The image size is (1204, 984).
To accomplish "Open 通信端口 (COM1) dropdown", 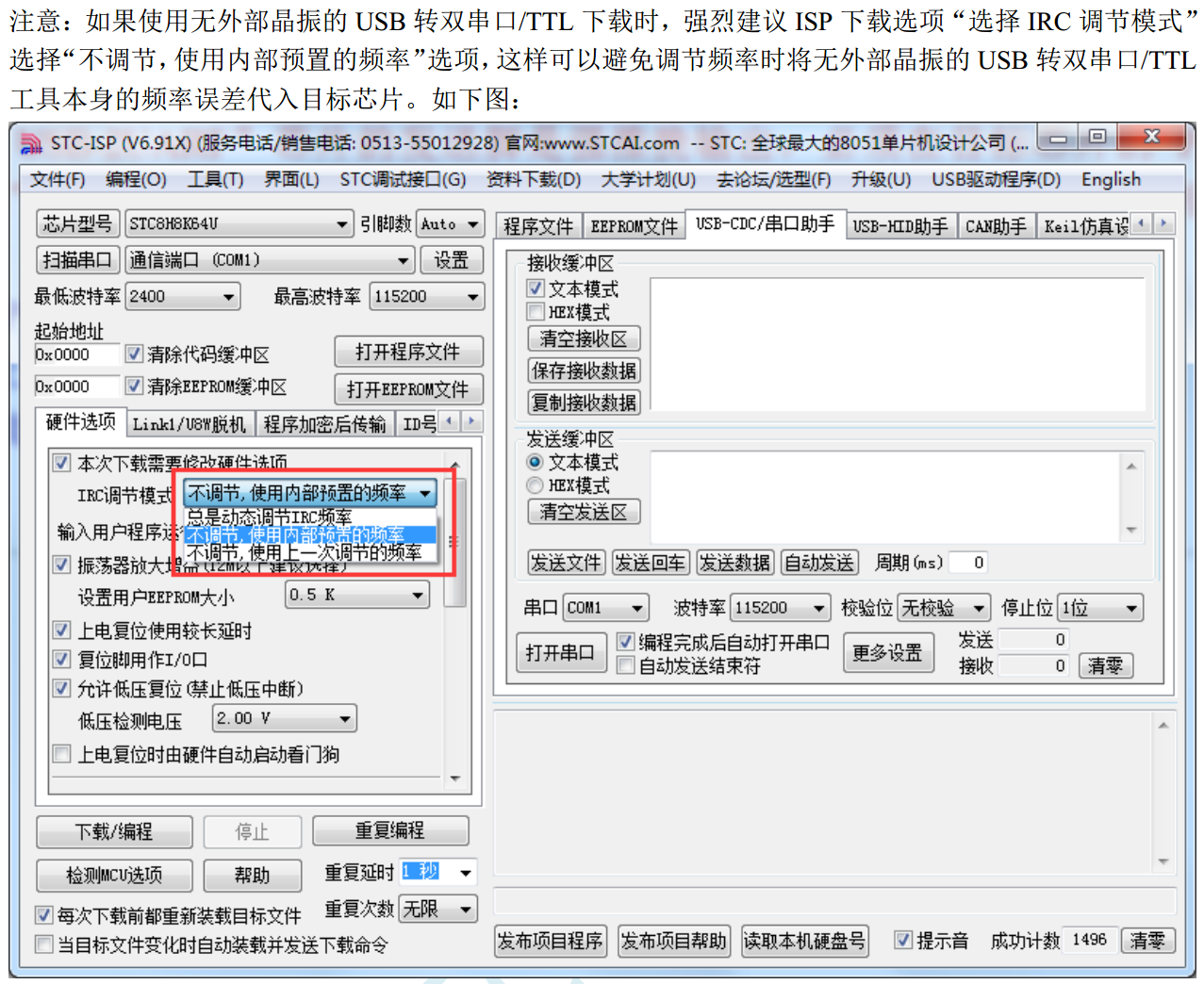I will 271,260.
